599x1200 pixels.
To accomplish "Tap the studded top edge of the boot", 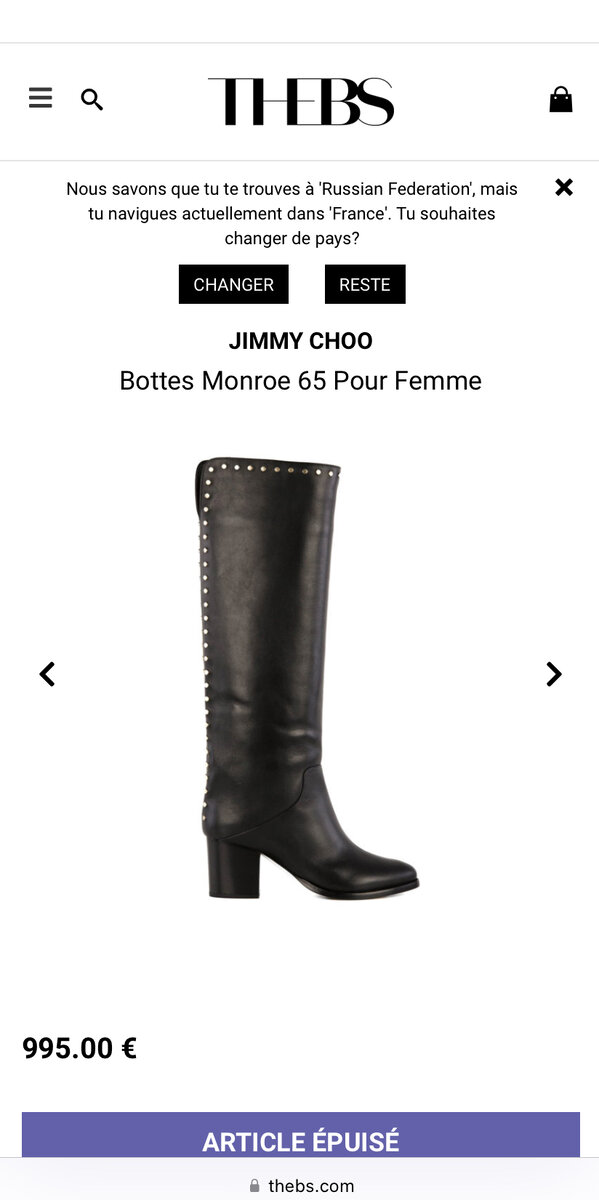I will coord(268,466).
